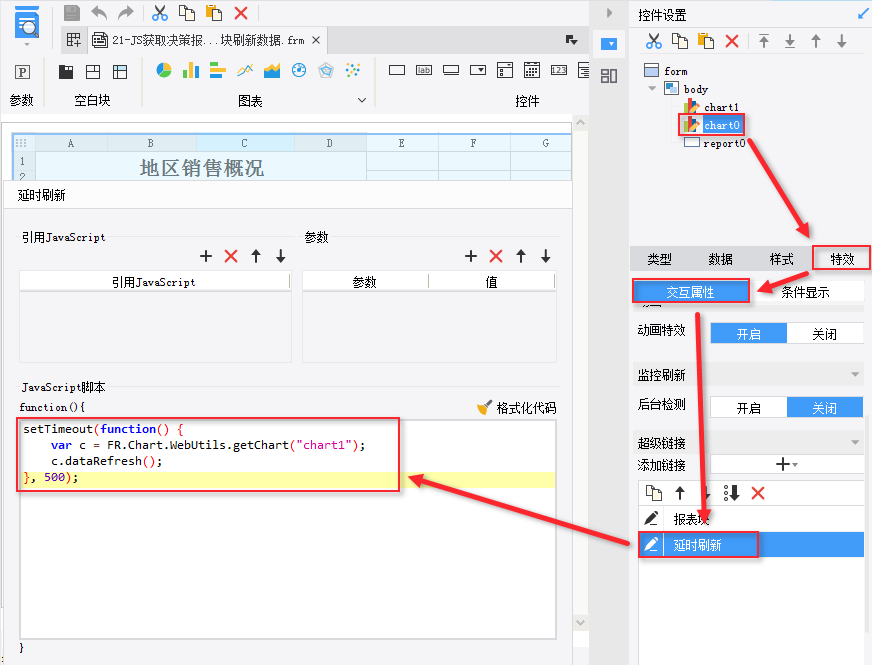Open the preview magnifier icon
This screenshot has width=872, height=665.
click(27, 23)
